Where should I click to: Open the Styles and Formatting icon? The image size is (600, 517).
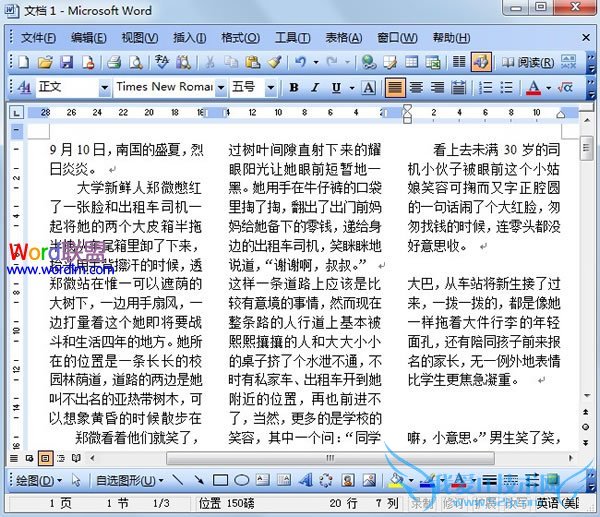point(24,88)
